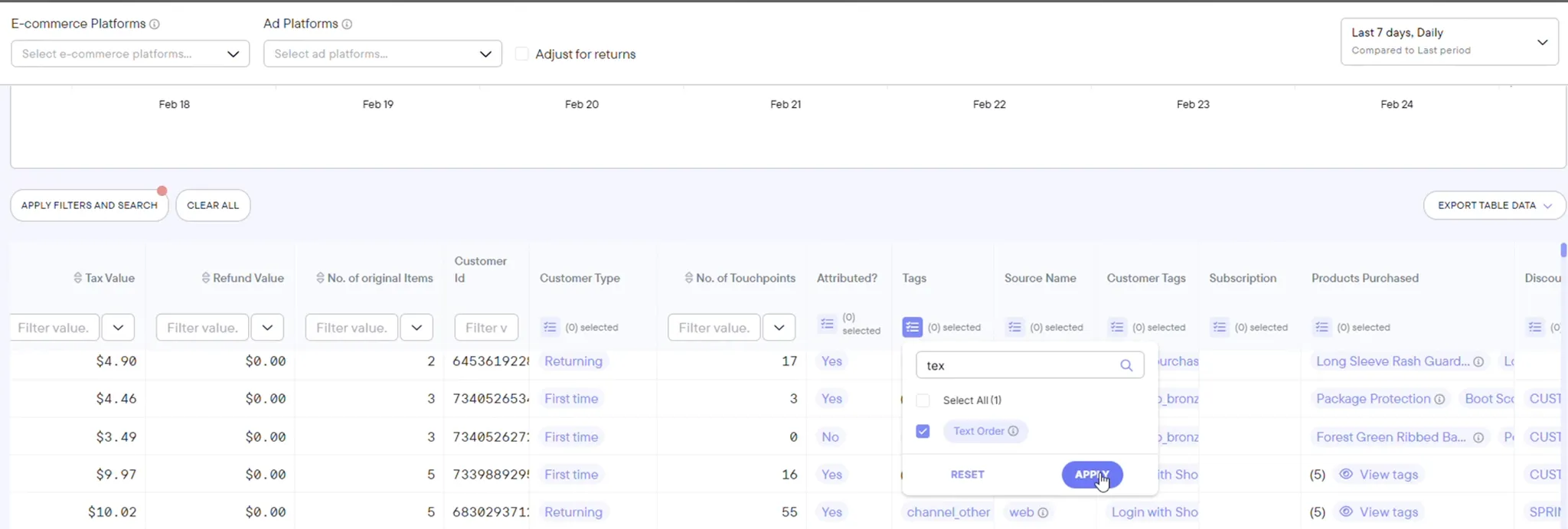
Task: Enable Adjust for returns checkbox
Action: tap(522, 54)
